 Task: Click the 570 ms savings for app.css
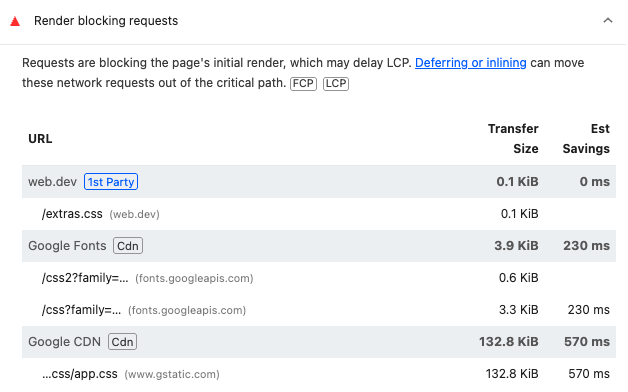pos(589,374)
